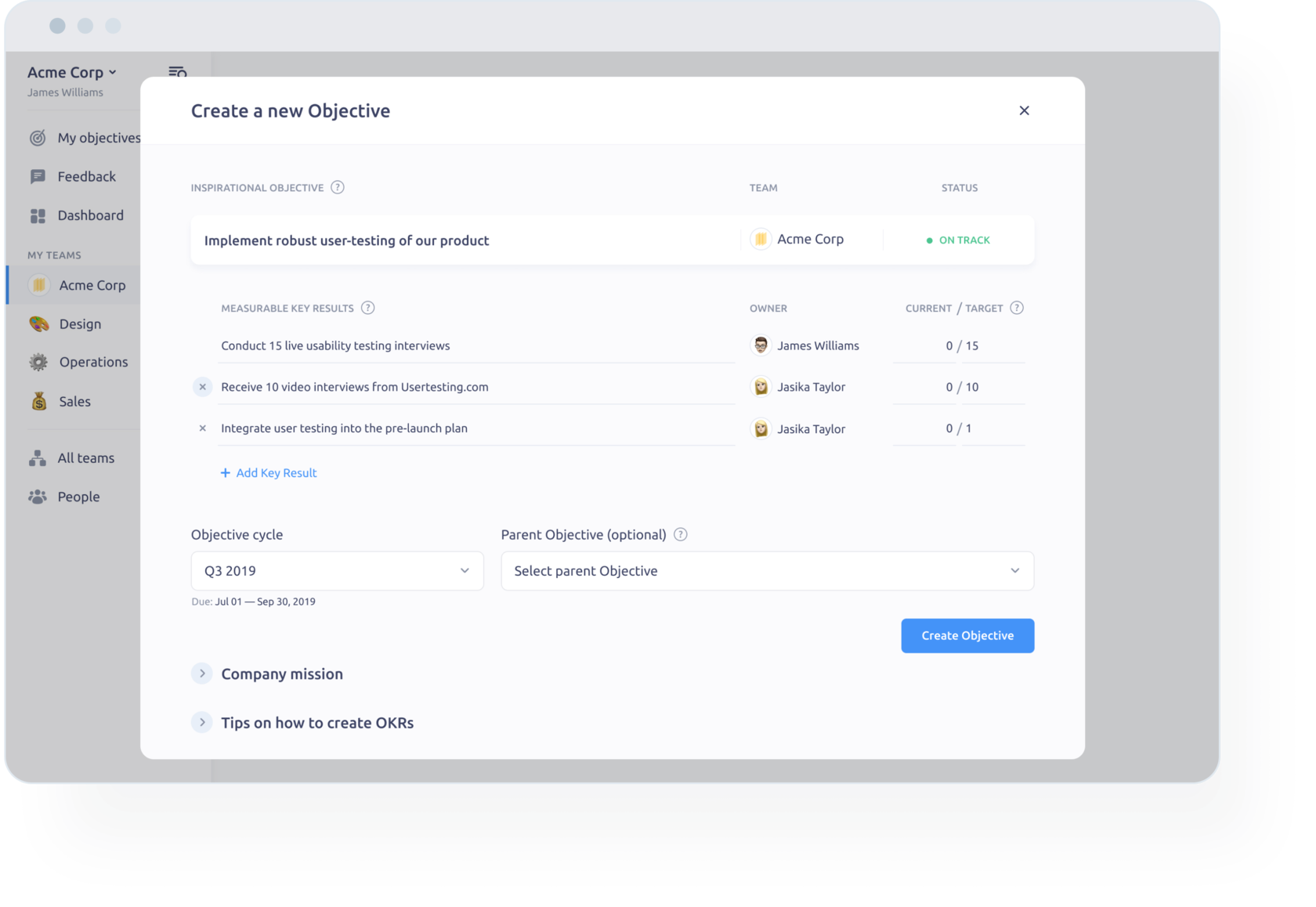The image size is (1316, 907).
Task: Open help tooltip for Measurable Key Results
Action: (x=367, y=308)
